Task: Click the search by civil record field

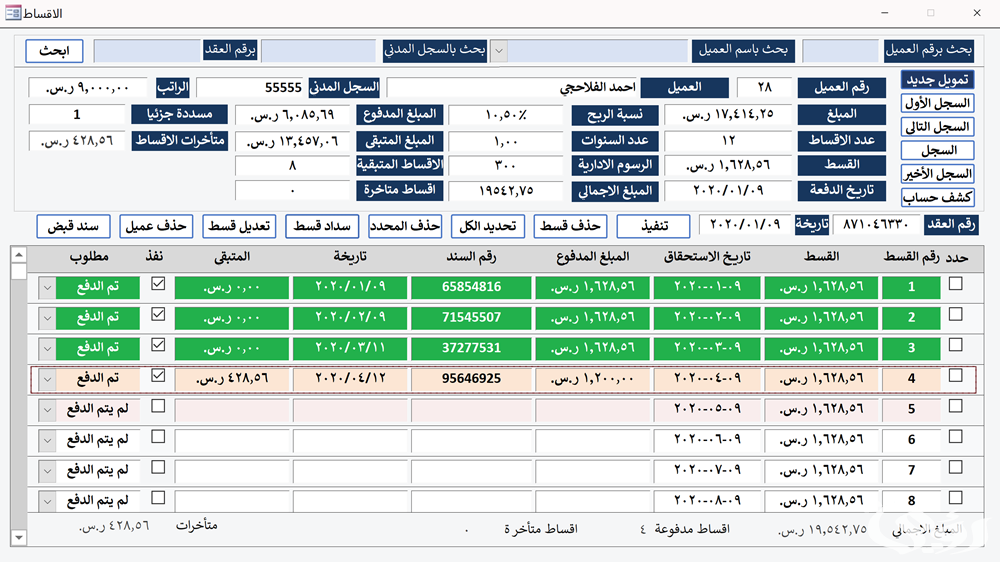Action: tap(318, 51)
